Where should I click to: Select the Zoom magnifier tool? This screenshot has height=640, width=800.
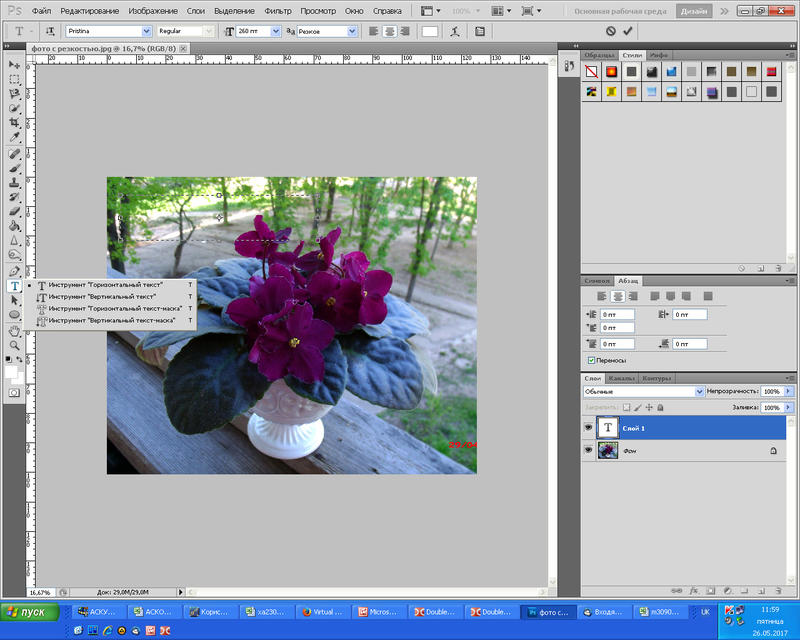point(15,344)
